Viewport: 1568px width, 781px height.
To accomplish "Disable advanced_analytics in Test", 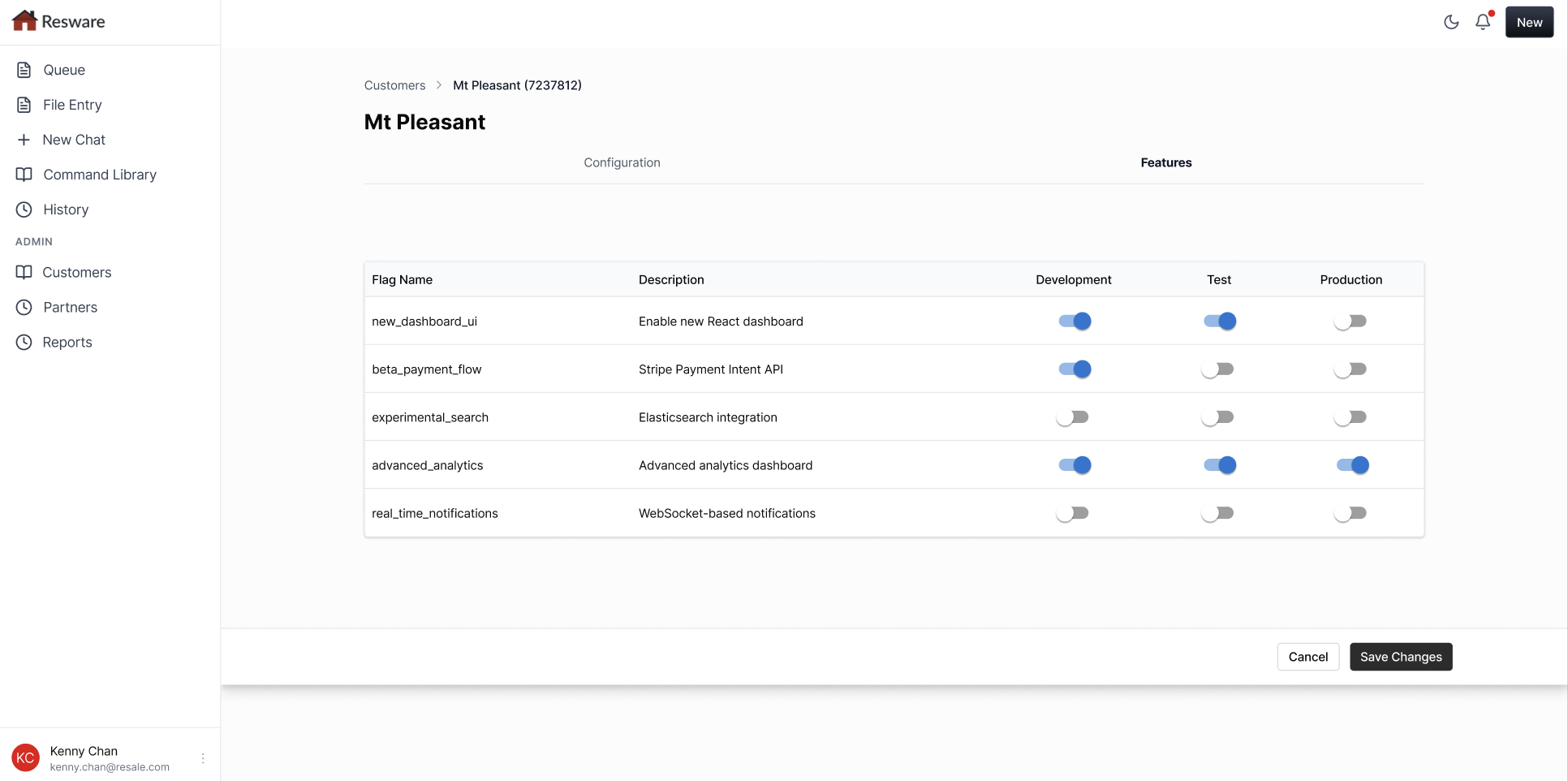I will pos(1219,465).
